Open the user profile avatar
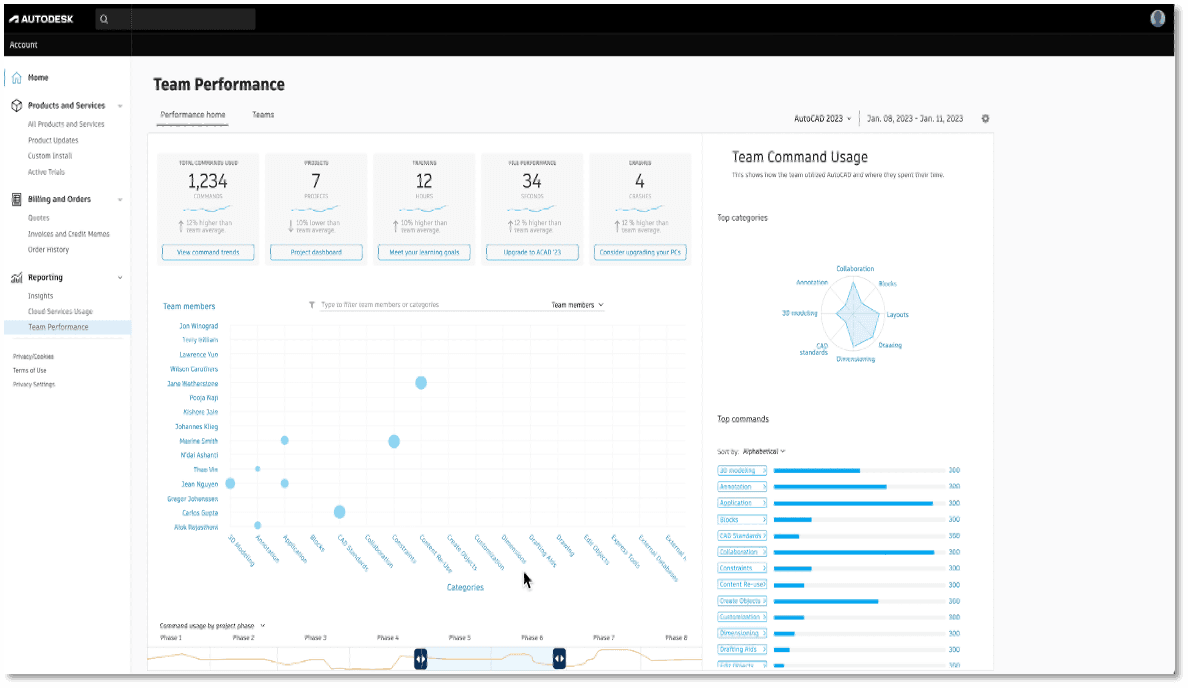Image resolution: width=1188 pixels, height=688 pixels. [1157, 19]
